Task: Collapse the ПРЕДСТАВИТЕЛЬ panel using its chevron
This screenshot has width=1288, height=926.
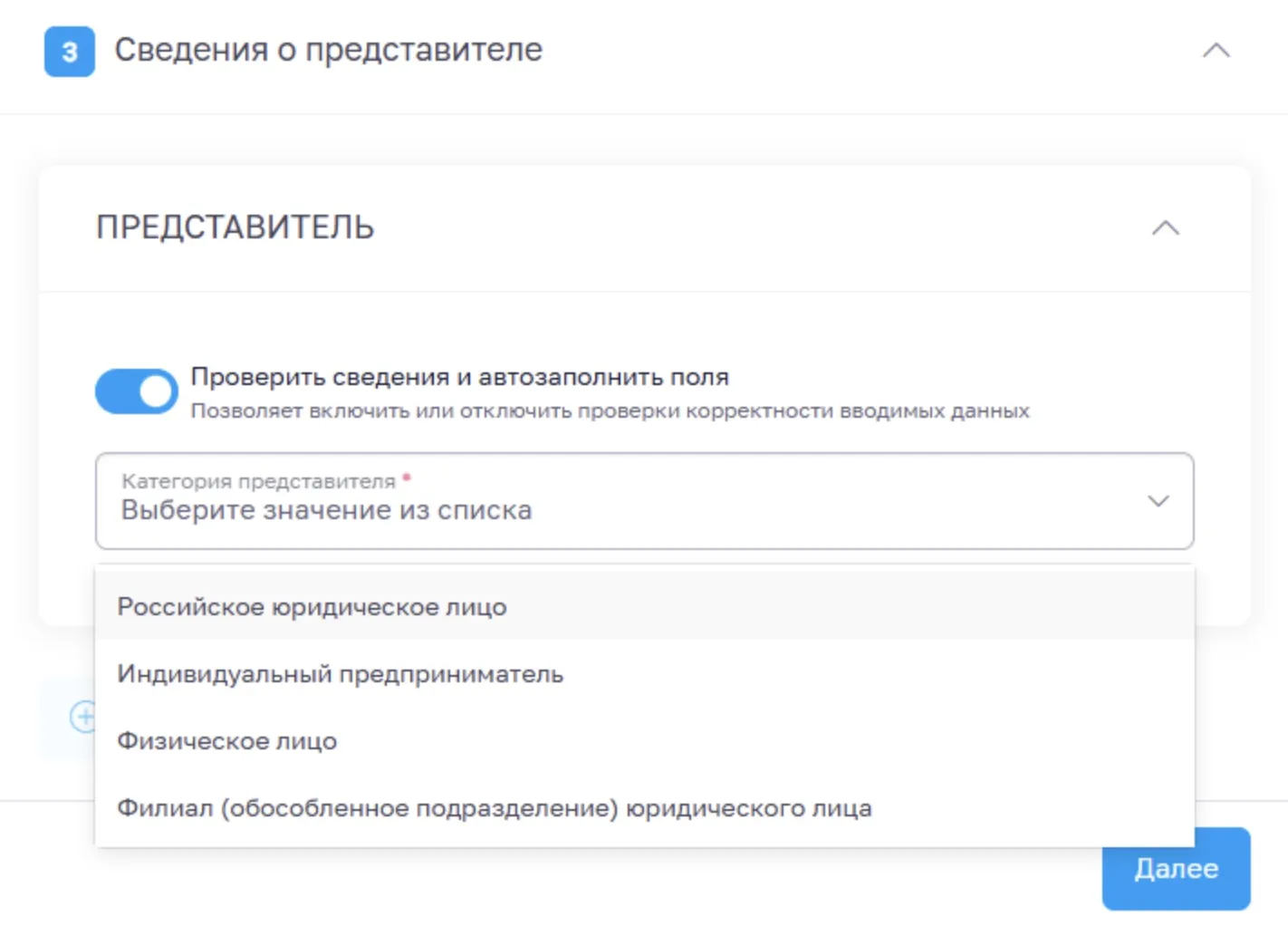Action: tap(1165, 228)
